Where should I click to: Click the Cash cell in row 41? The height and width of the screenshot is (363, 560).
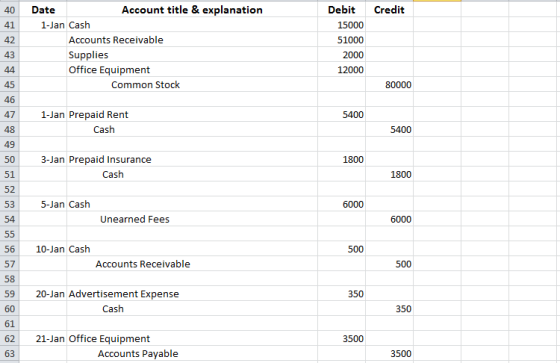click(192, 25)
